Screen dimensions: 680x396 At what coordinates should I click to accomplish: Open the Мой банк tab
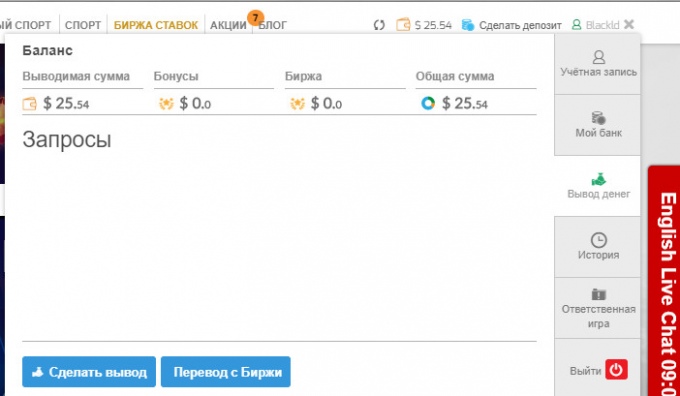tap(598, 125)
